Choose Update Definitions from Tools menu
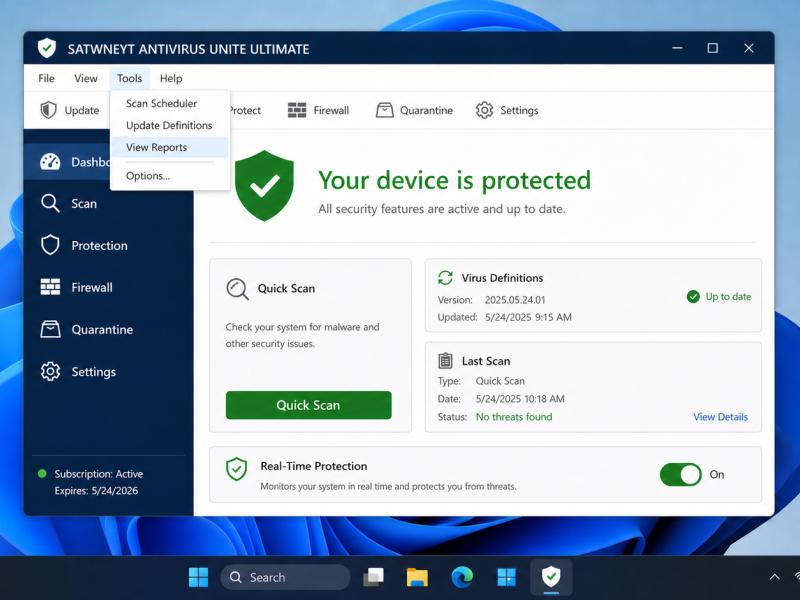The height and width of the screenshot is (600, 800). tap(170, 126)
